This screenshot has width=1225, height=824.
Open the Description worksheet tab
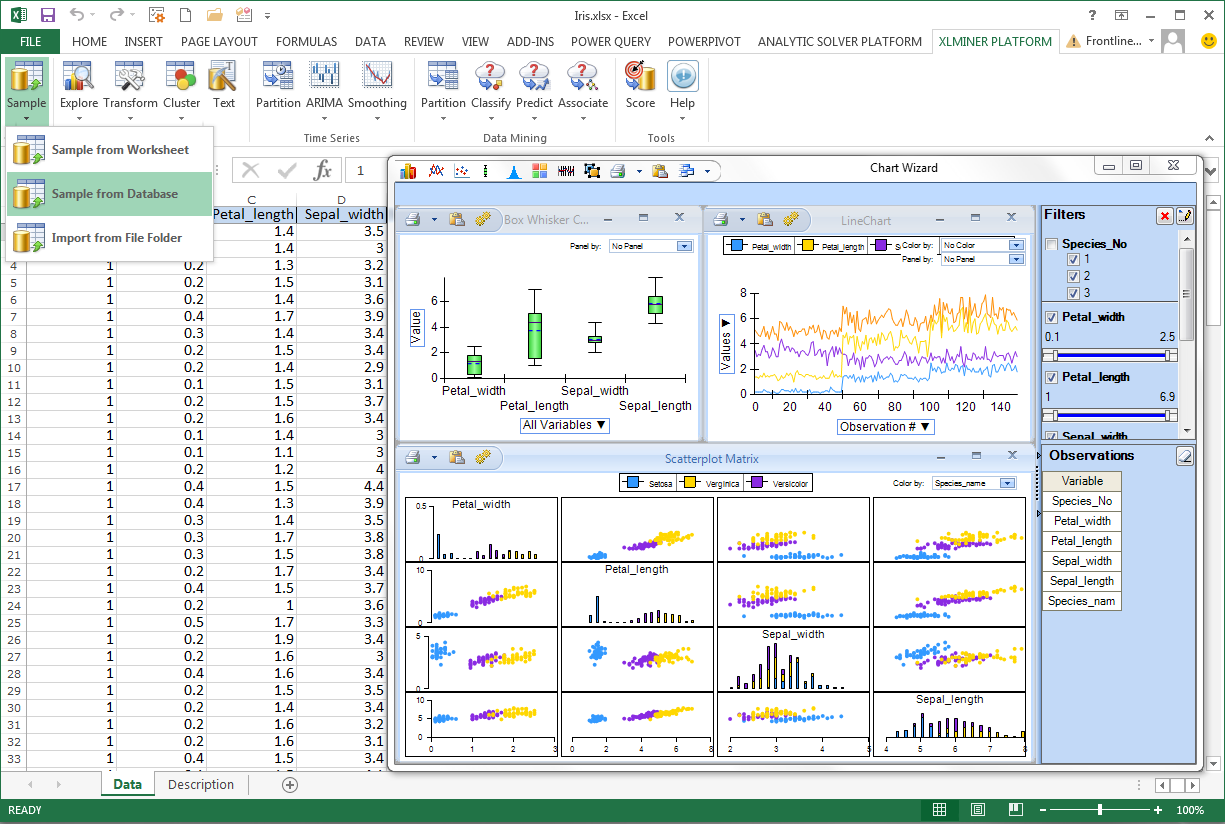coord(200,785)
